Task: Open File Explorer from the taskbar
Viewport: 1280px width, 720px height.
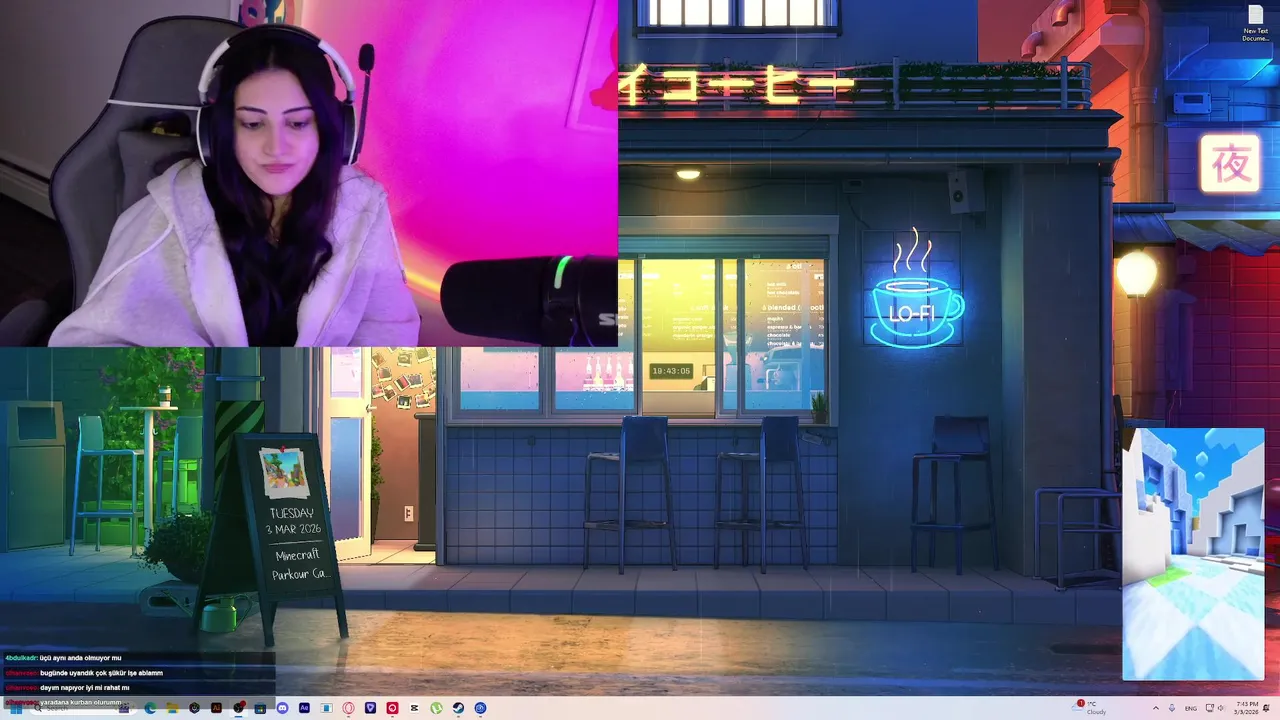Action: [x=172, y=708]
